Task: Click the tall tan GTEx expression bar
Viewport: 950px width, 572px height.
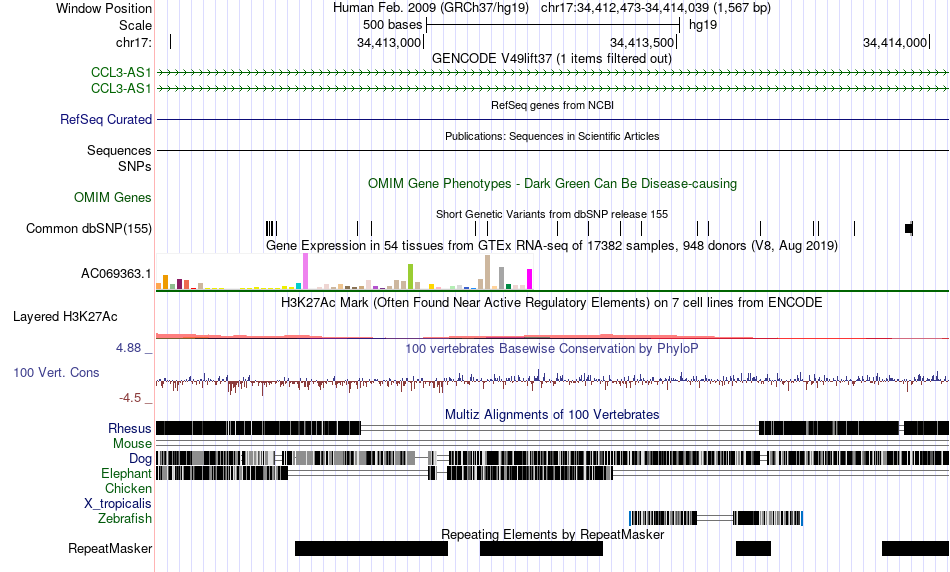Action: [x=487, y=272]
